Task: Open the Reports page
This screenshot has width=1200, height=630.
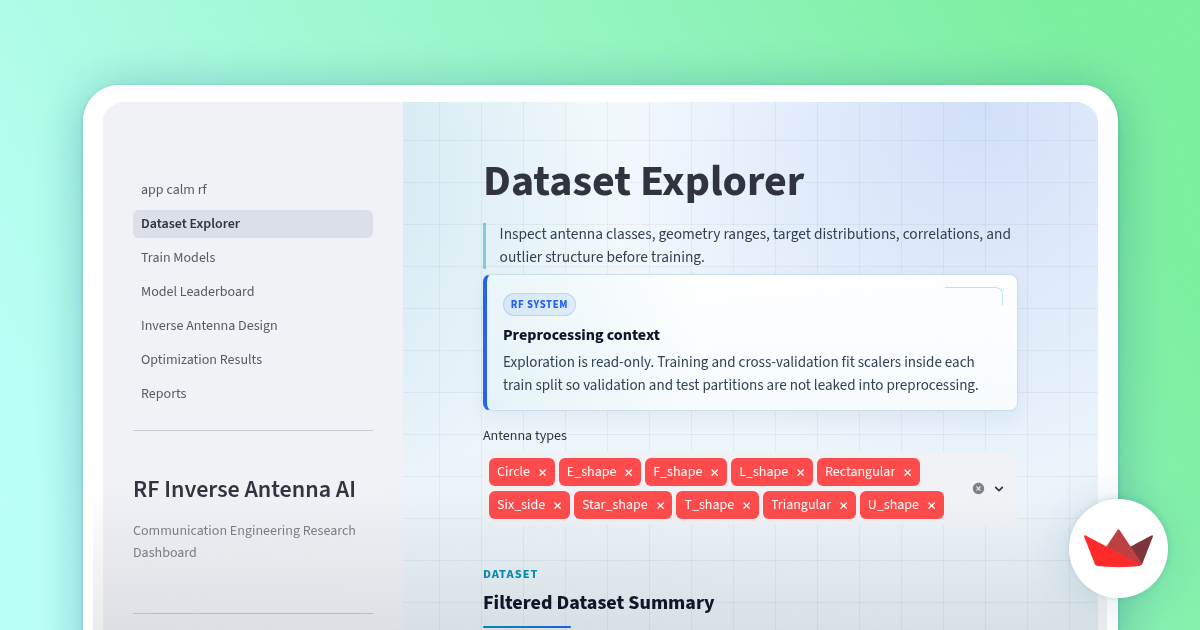Action: [252, 394]
